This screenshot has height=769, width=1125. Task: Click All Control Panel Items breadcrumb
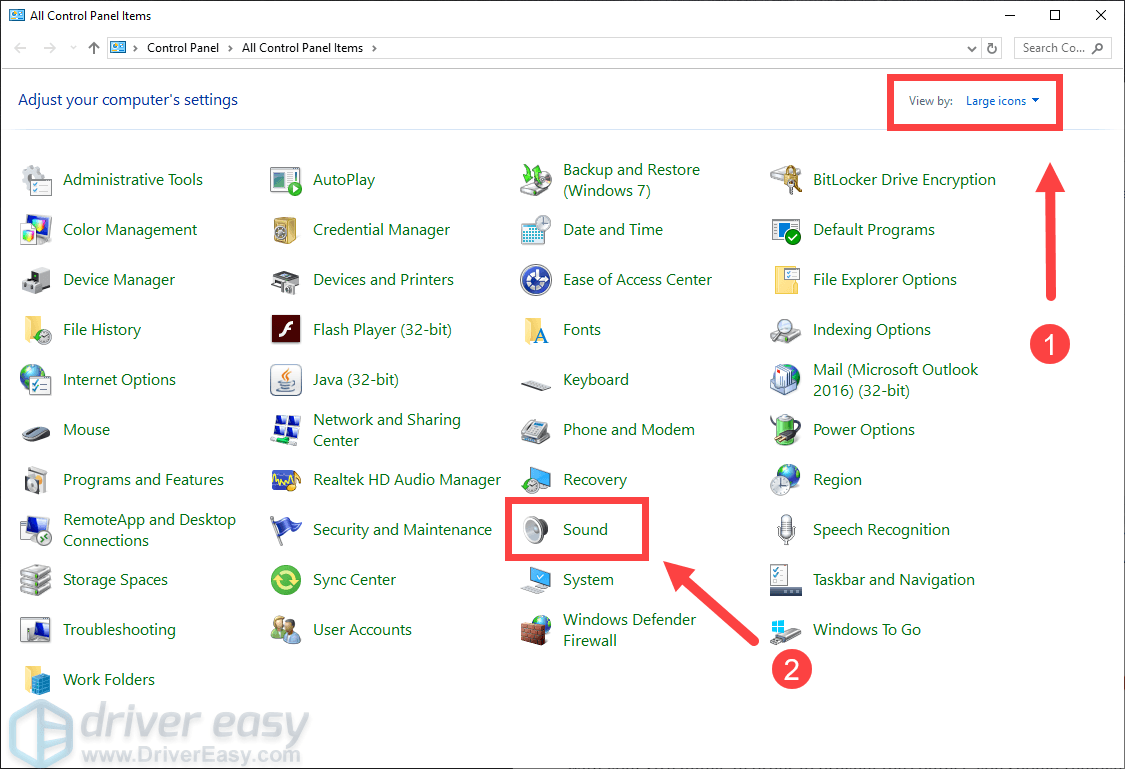(302, 48)
